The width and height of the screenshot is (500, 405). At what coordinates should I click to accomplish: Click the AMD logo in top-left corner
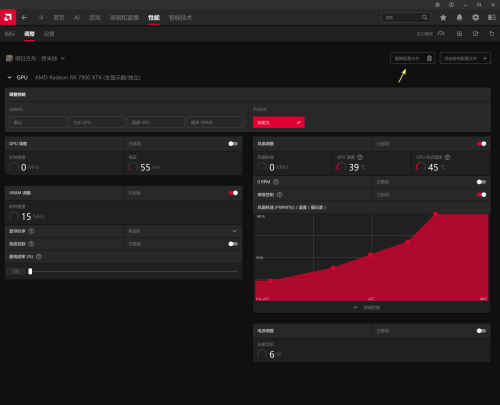click(x=8, y=17)
